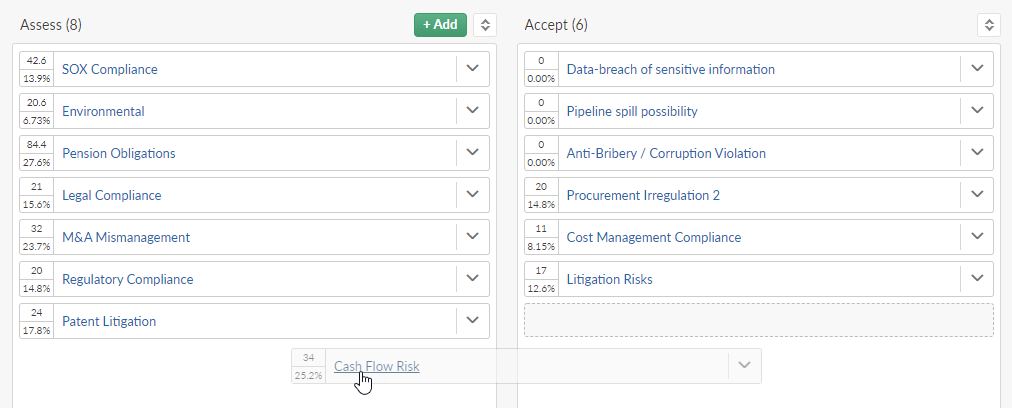Screen dimensions: 1012x408
Task: Expand the Pipeline spill possibility chevron
Action: 977,110
